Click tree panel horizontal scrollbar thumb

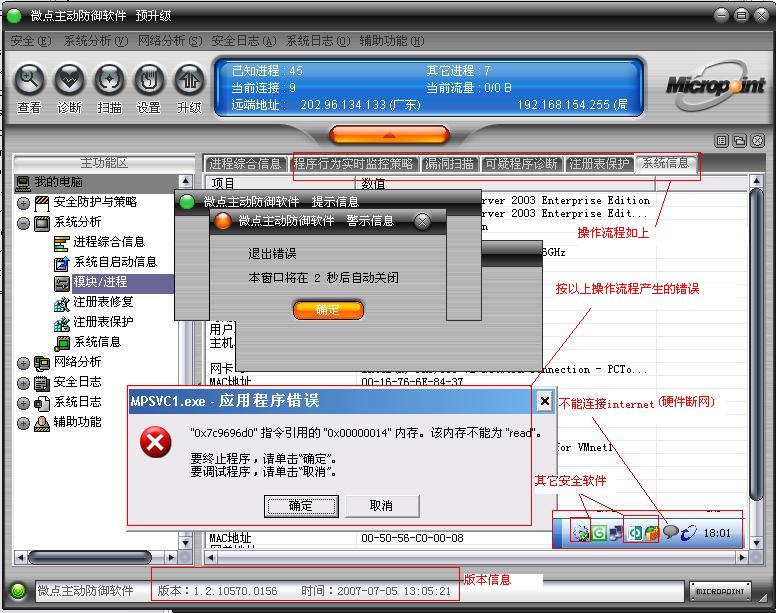[90, 558]
